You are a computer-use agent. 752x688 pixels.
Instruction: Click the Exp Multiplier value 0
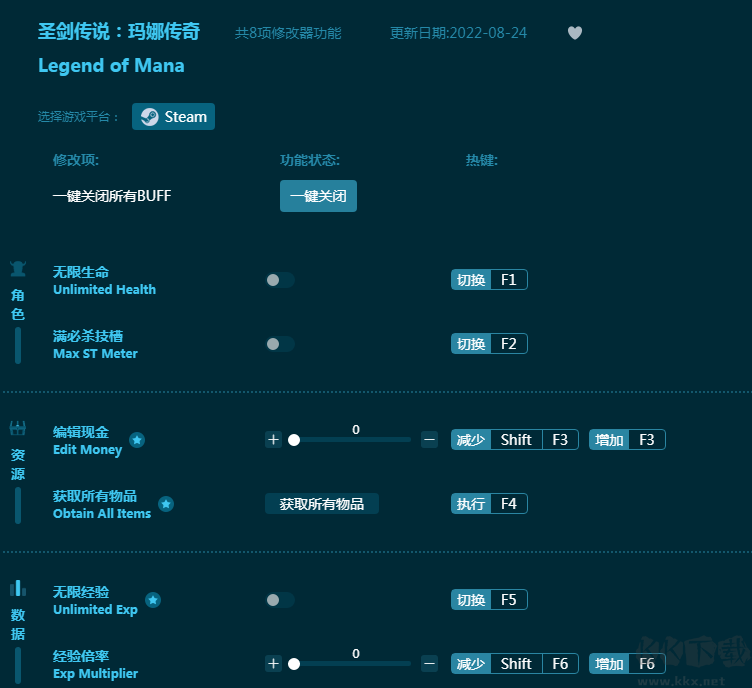356,653
